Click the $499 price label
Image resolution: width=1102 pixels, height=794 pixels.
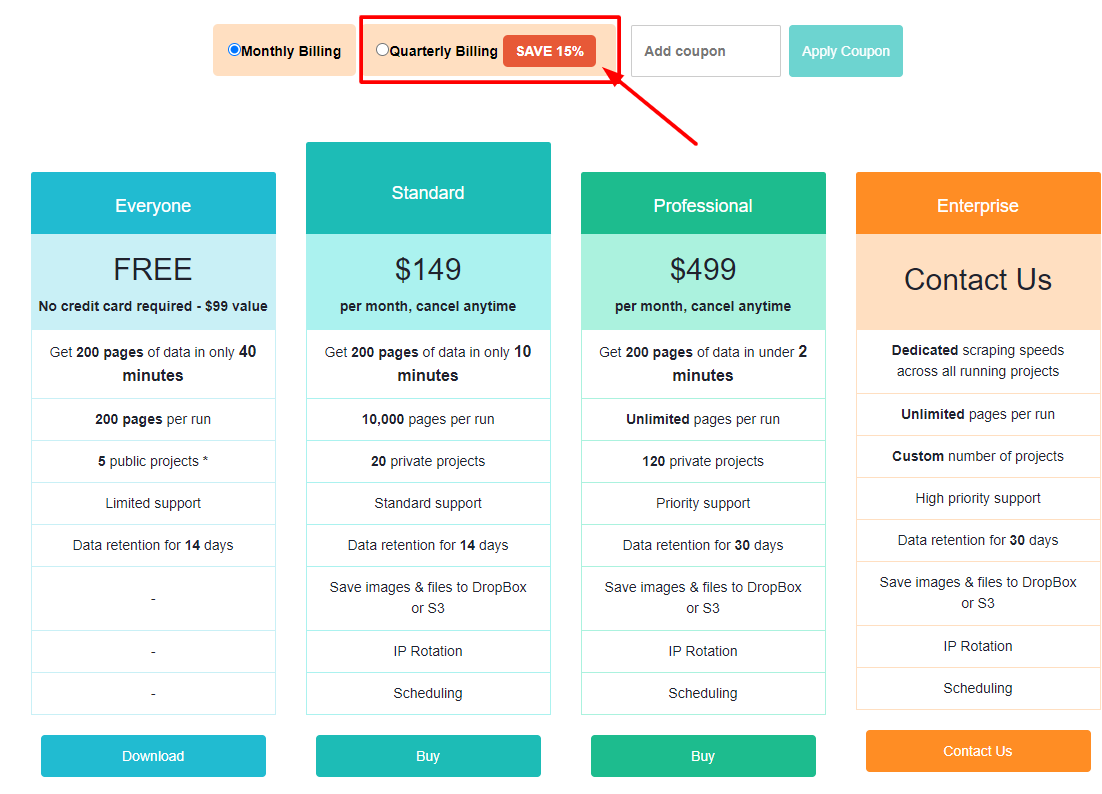[x=703, y=270]
